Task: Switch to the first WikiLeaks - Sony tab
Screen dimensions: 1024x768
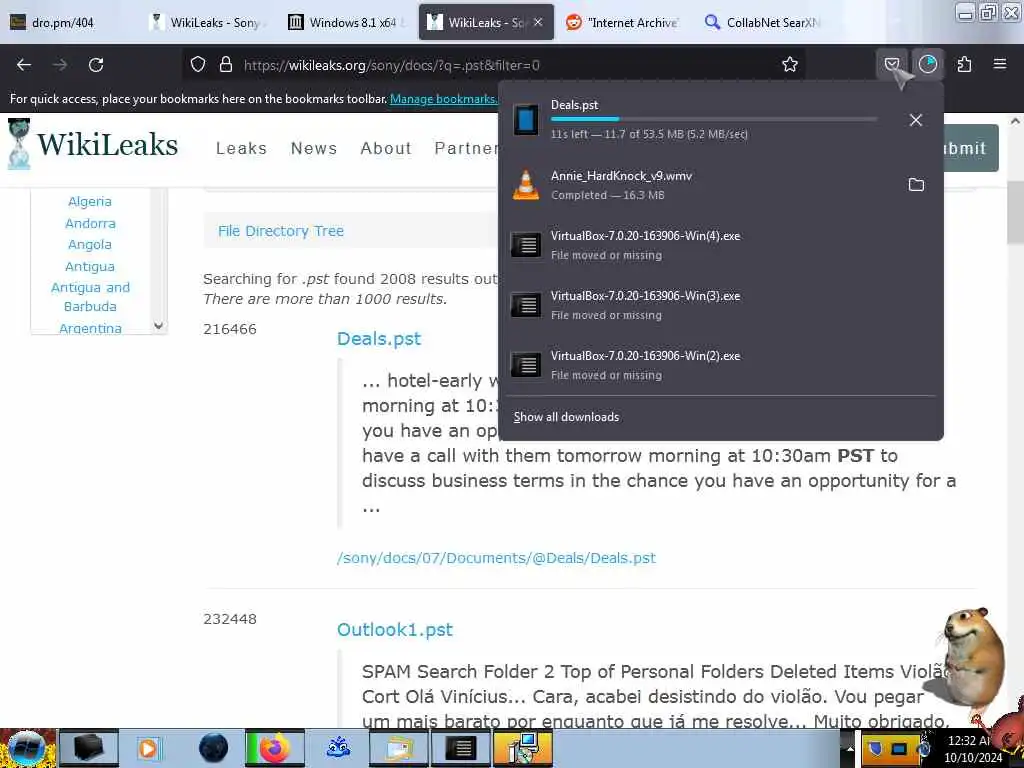Action: click(206, 22)
